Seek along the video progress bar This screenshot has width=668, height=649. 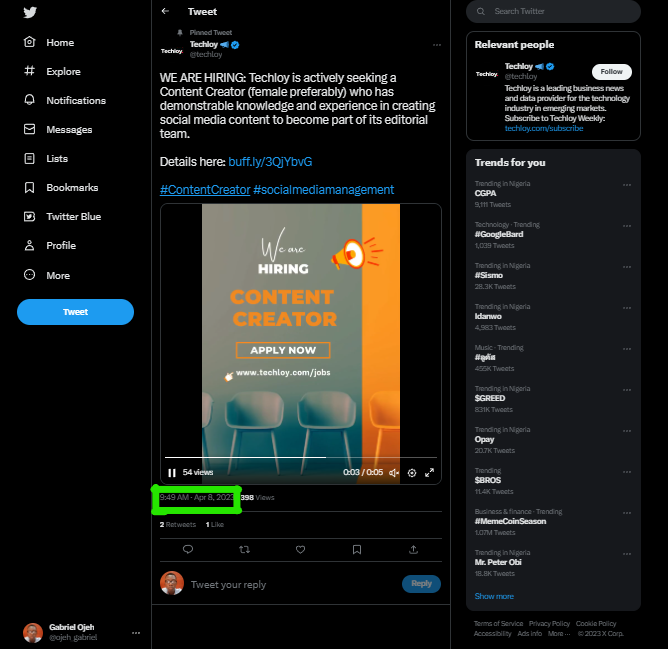[301, 457]
